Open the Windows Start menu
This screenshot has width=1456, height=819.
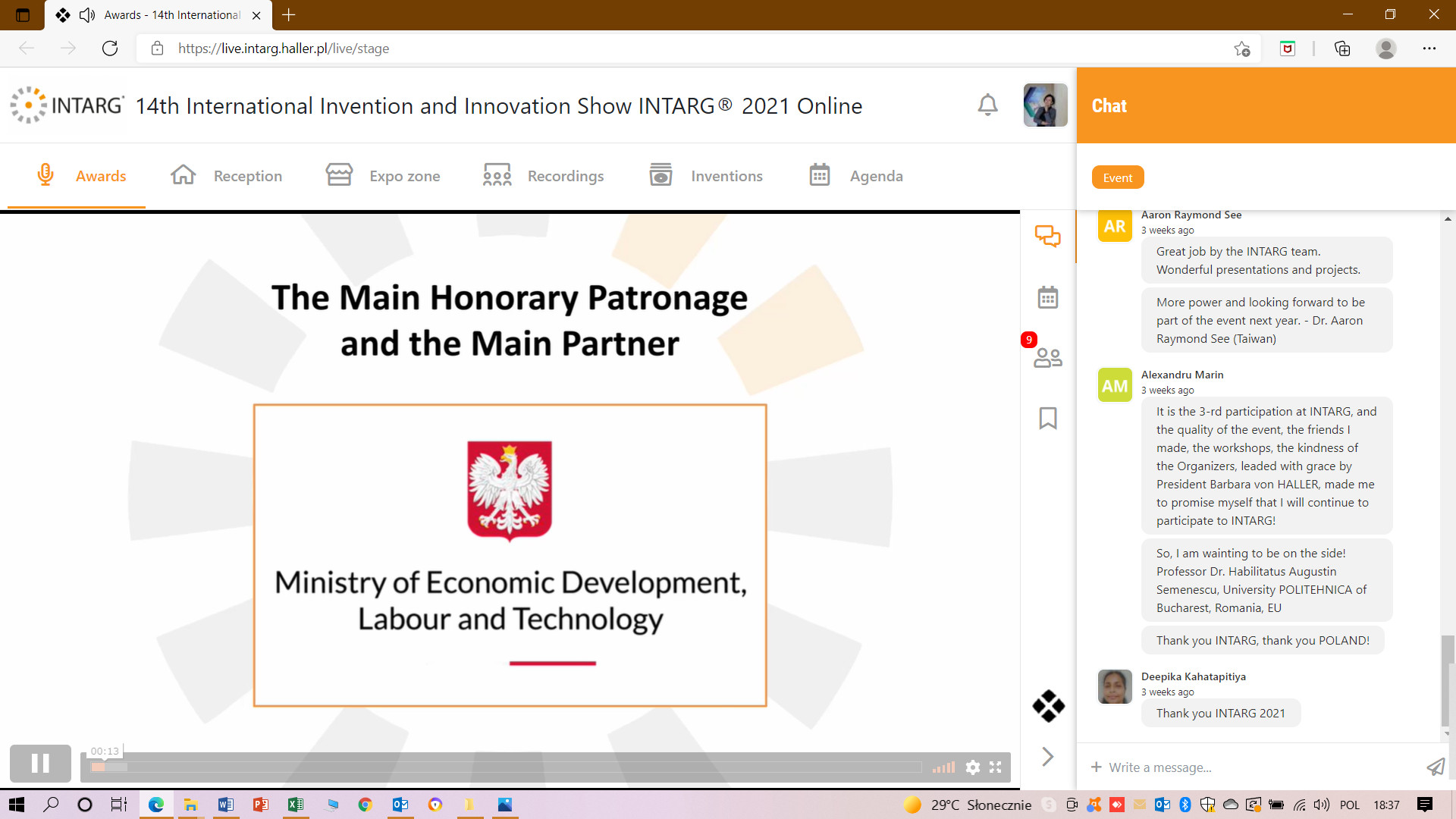[x=17, y=805]
